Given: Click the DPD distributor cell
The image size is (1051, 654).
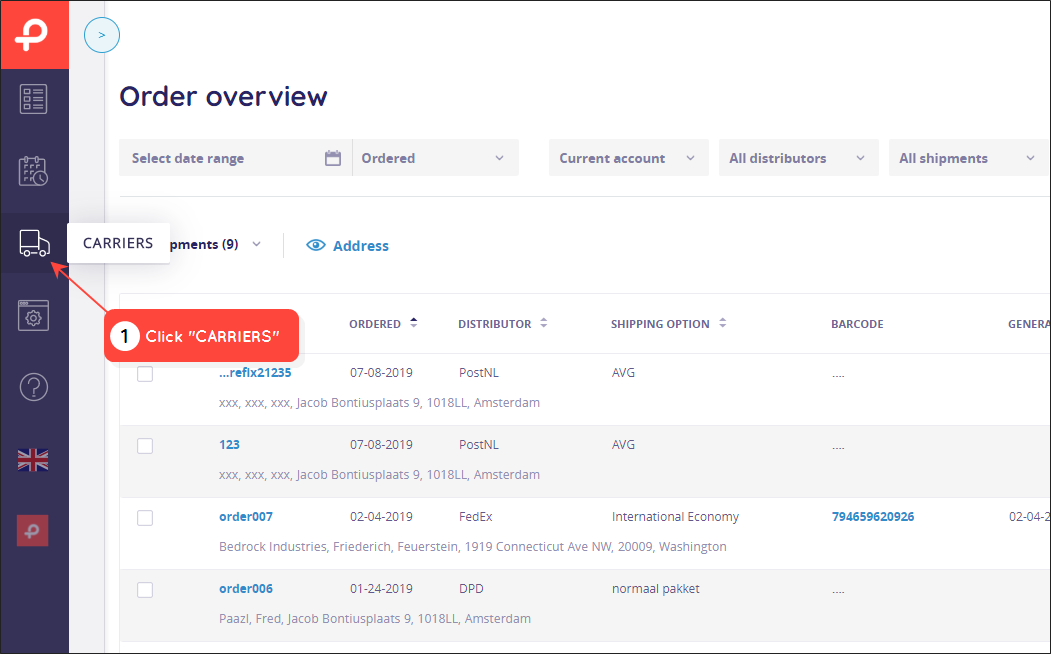Looking at the screenshot, I should tap(471, 588).
